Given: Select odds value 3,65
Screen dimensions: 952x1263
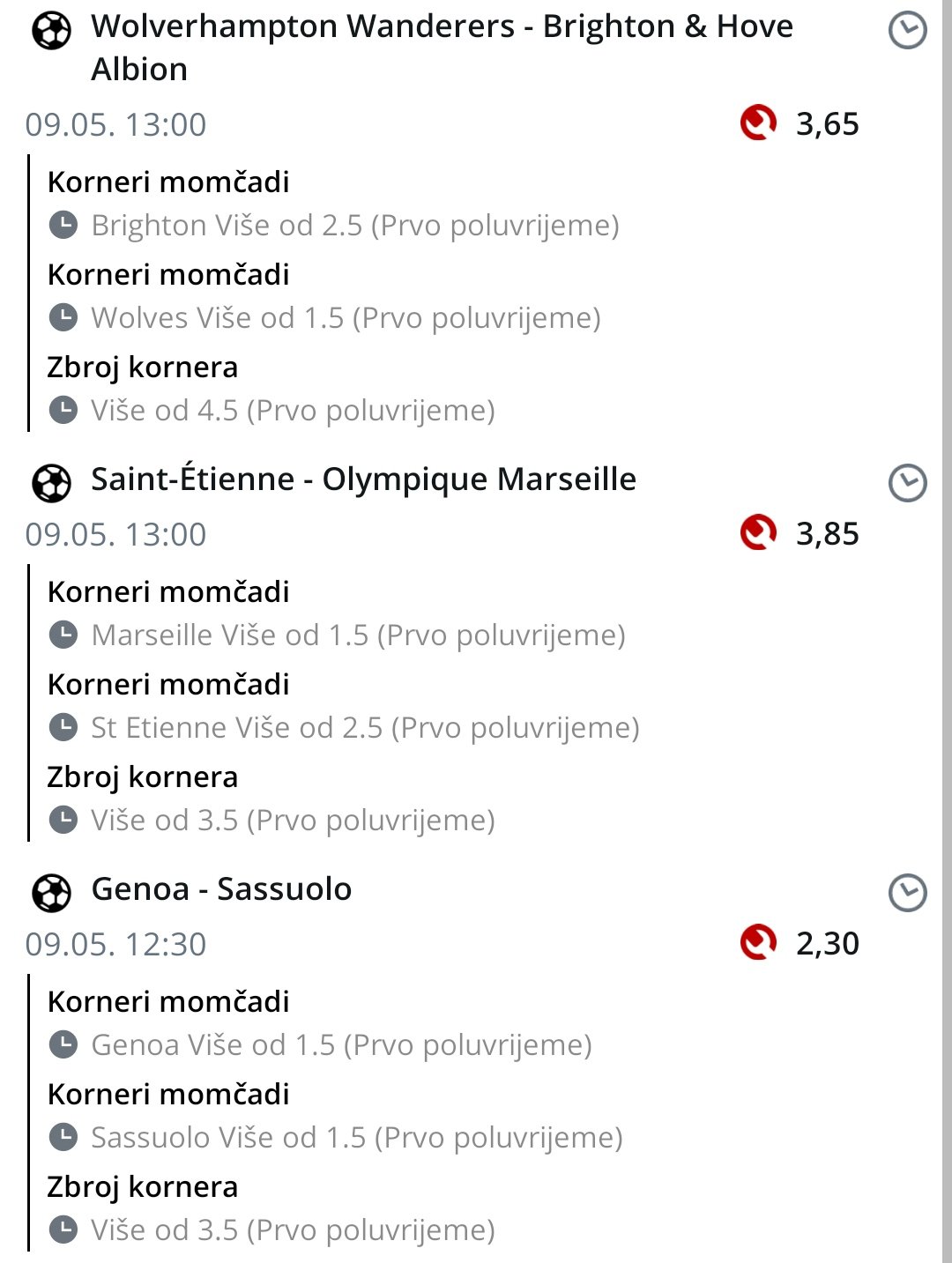Looking at the screenshot, I should coord(827,124).
